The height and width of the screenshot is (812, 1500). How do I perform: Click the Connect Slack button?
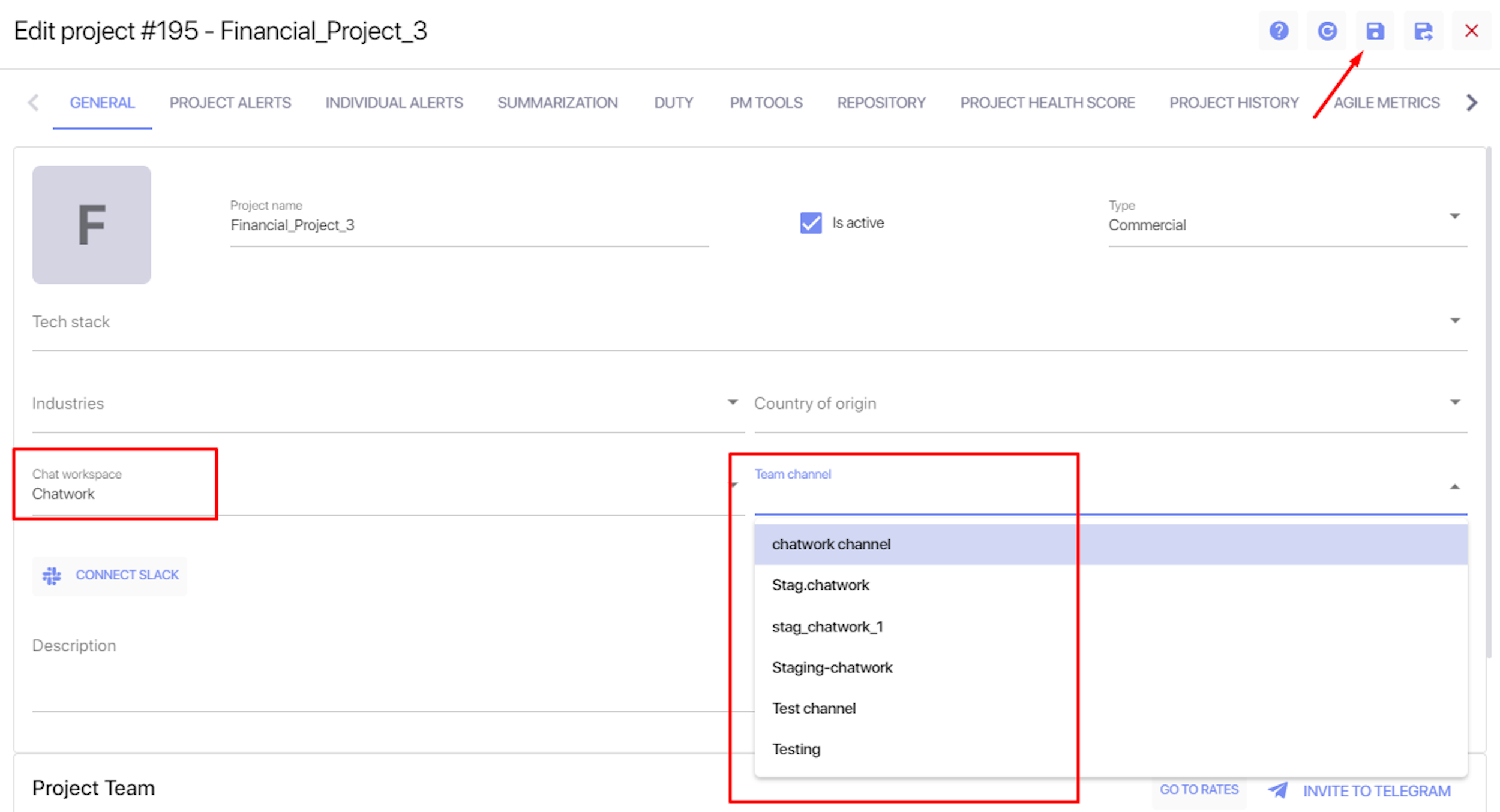pyautogui.click(x=110, y=576)
